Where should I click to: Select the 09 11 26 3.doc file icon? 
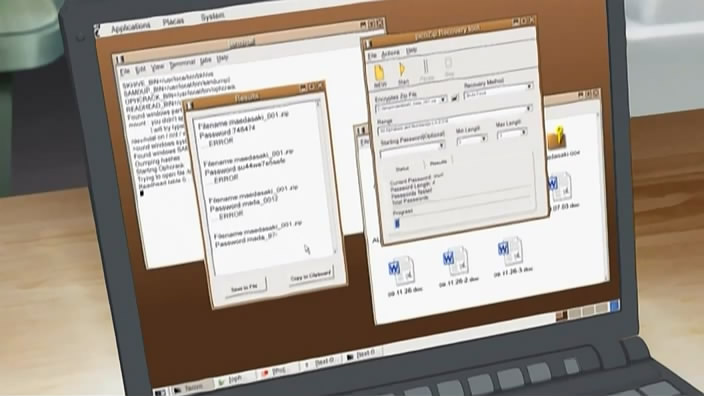pyautogui.click(x=510, y=252)
